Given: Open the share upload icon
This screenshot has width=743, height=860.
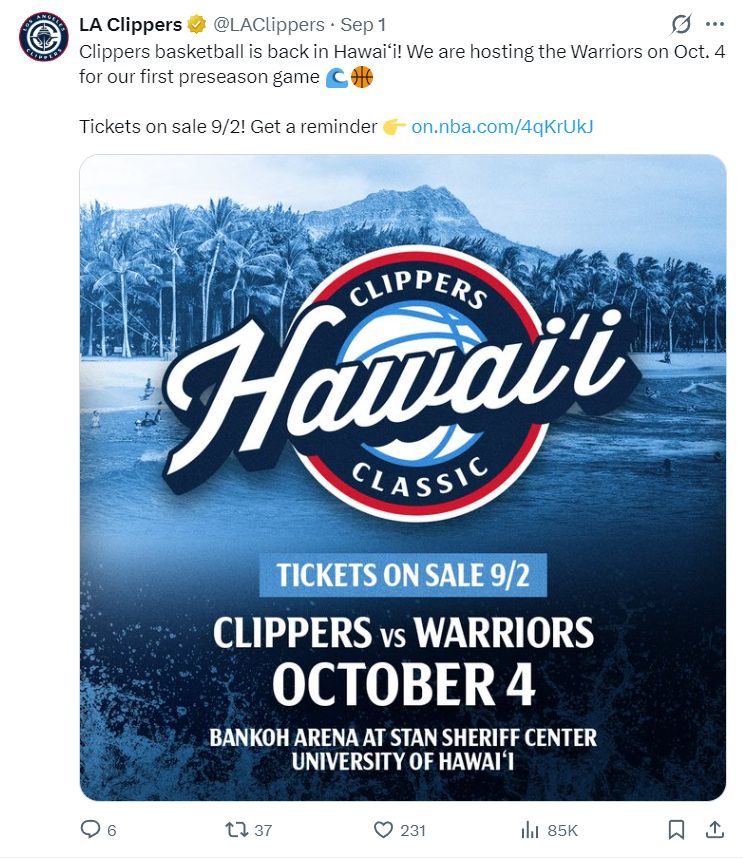Looking at the screenshot, I should click(x=714, y=829).
